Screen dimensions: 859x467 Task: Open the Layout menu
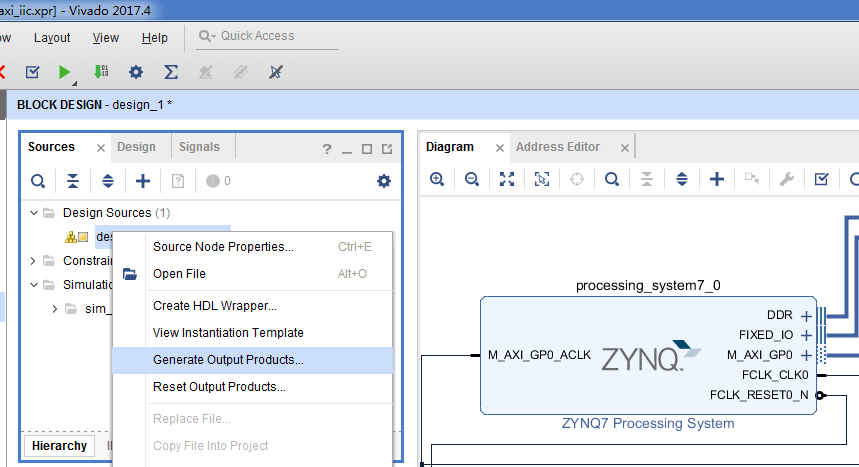(52, 38)
